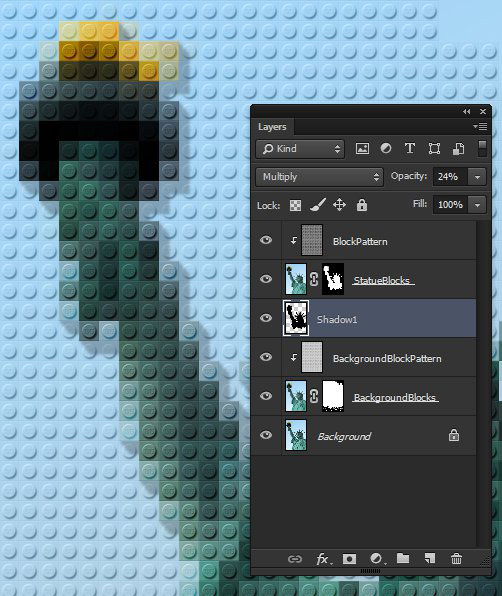Screen dimensions: 502x596
Task: Lock image pixels brush icon
Action: pos(317,205)
